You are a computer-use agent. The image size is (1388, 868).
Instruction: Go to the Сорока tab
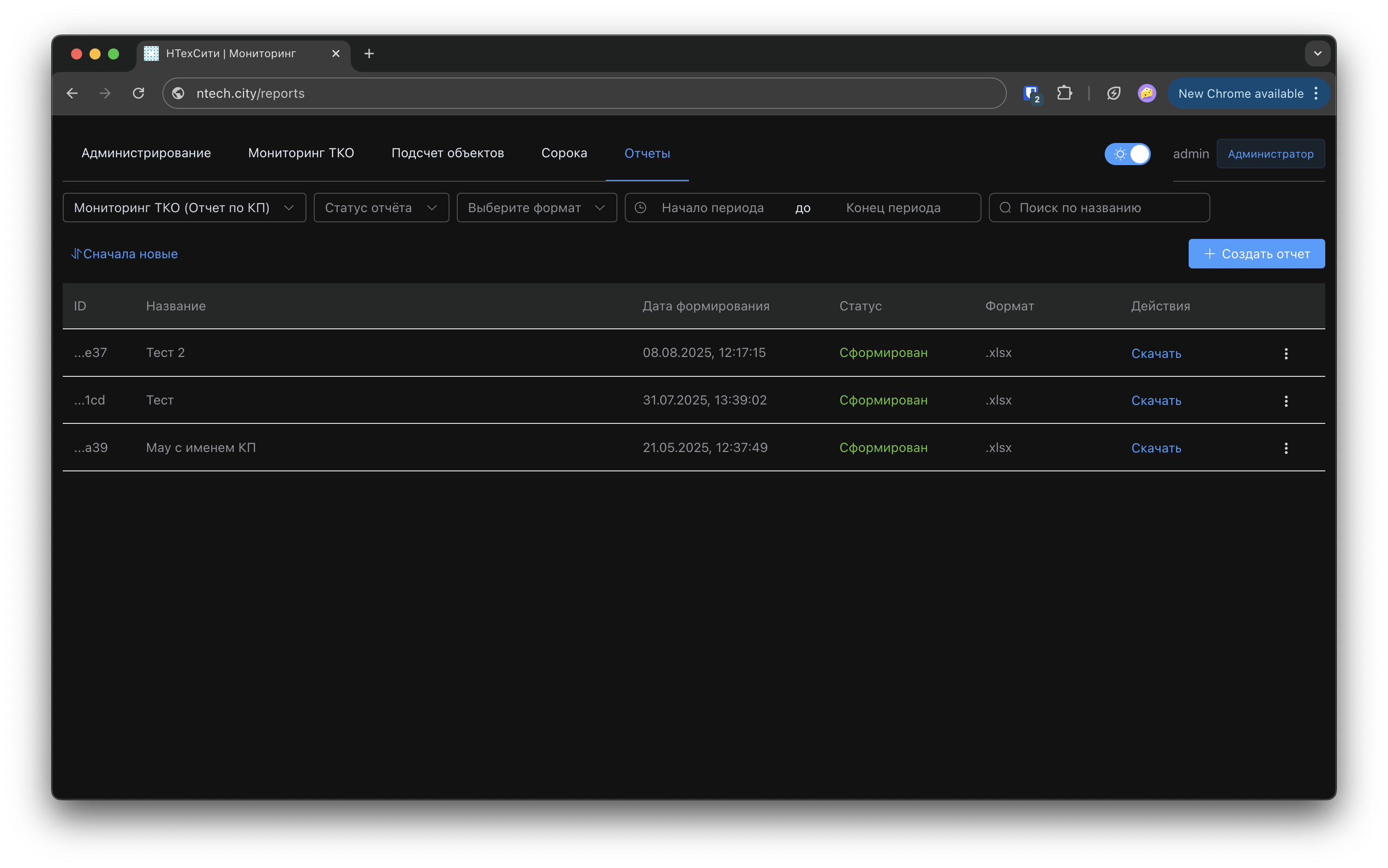tap(564, 153)
